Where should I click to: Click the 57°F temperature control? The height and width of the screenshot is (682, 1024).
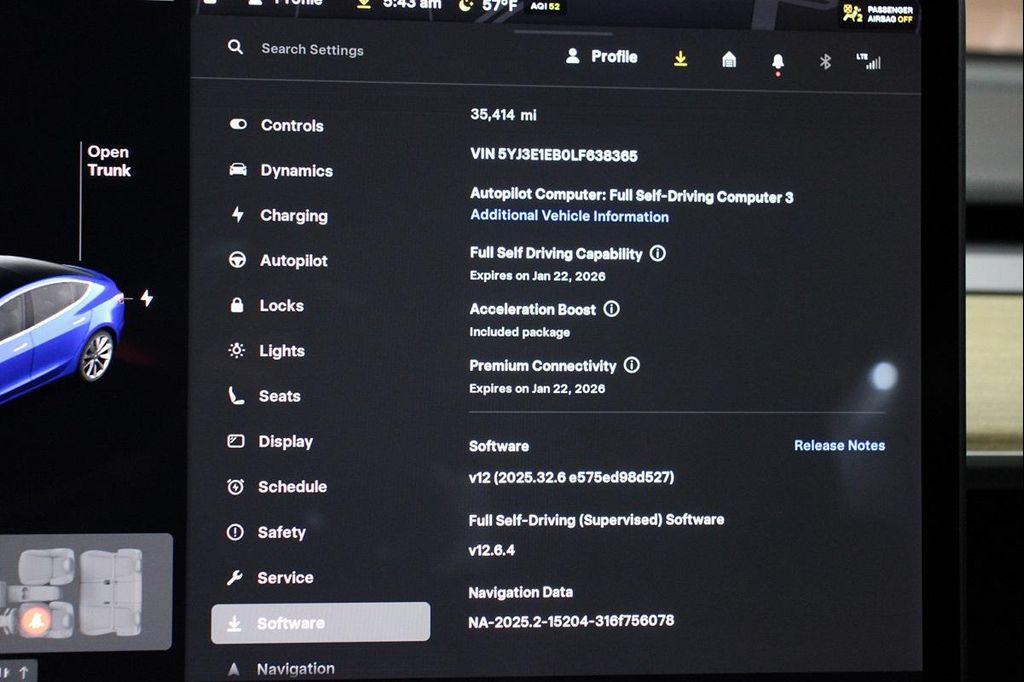pyautogui.click(x=498, y=7)
